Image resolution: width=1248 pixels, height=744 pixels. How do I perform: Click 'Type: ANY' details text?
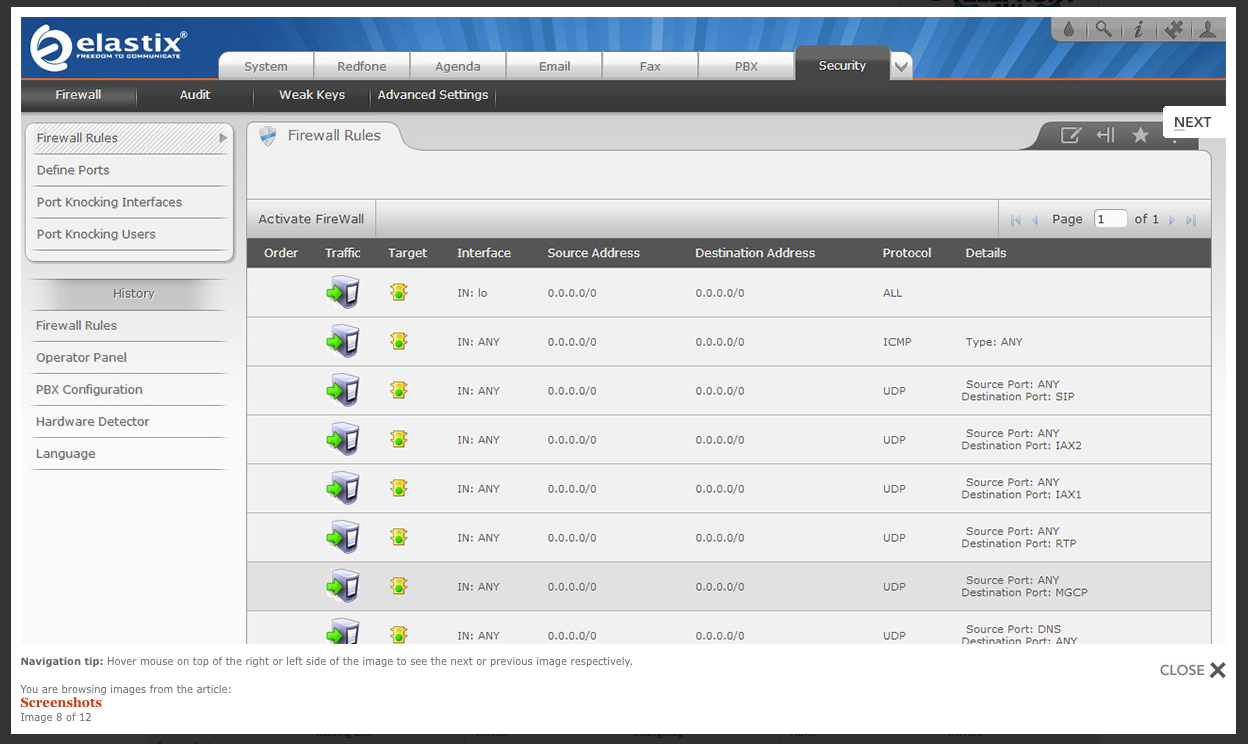coord(994,342)
